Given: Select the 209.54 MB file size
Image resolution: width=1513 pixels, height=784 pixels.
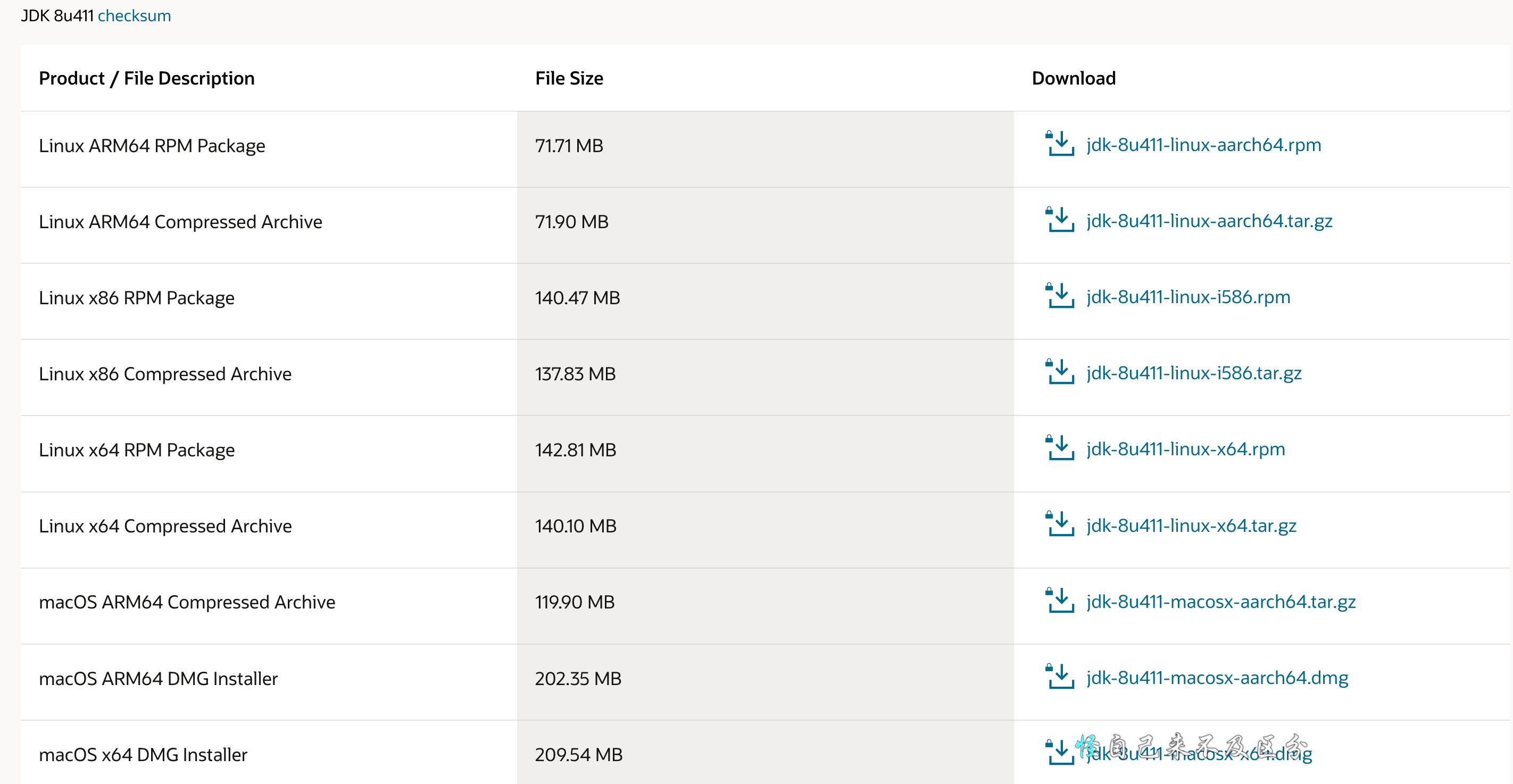Looking at the screenshot, I should tap(578, 754).
